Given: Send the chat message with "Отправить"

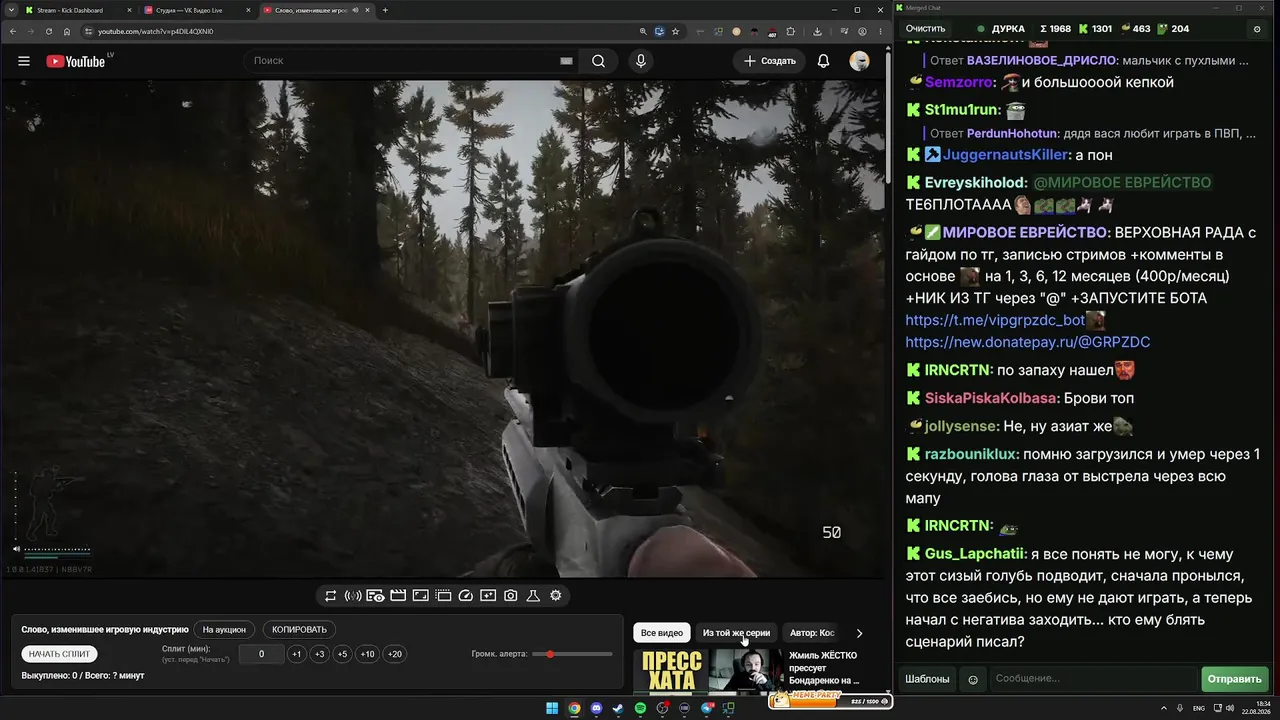Looking at the screenshot, I should (x=1234, y=679).
